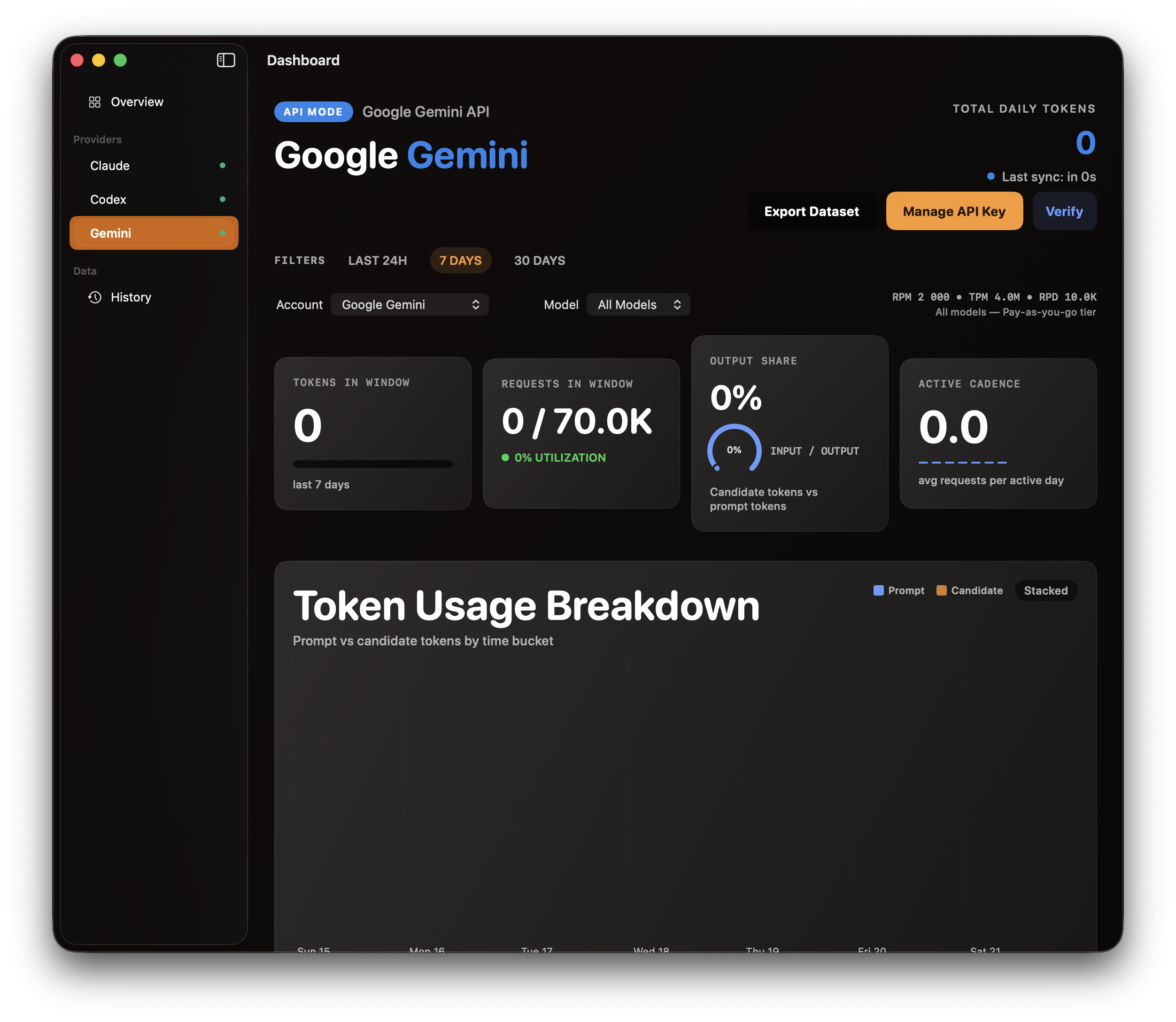Open Manage API Key

(x=953, y=211)
